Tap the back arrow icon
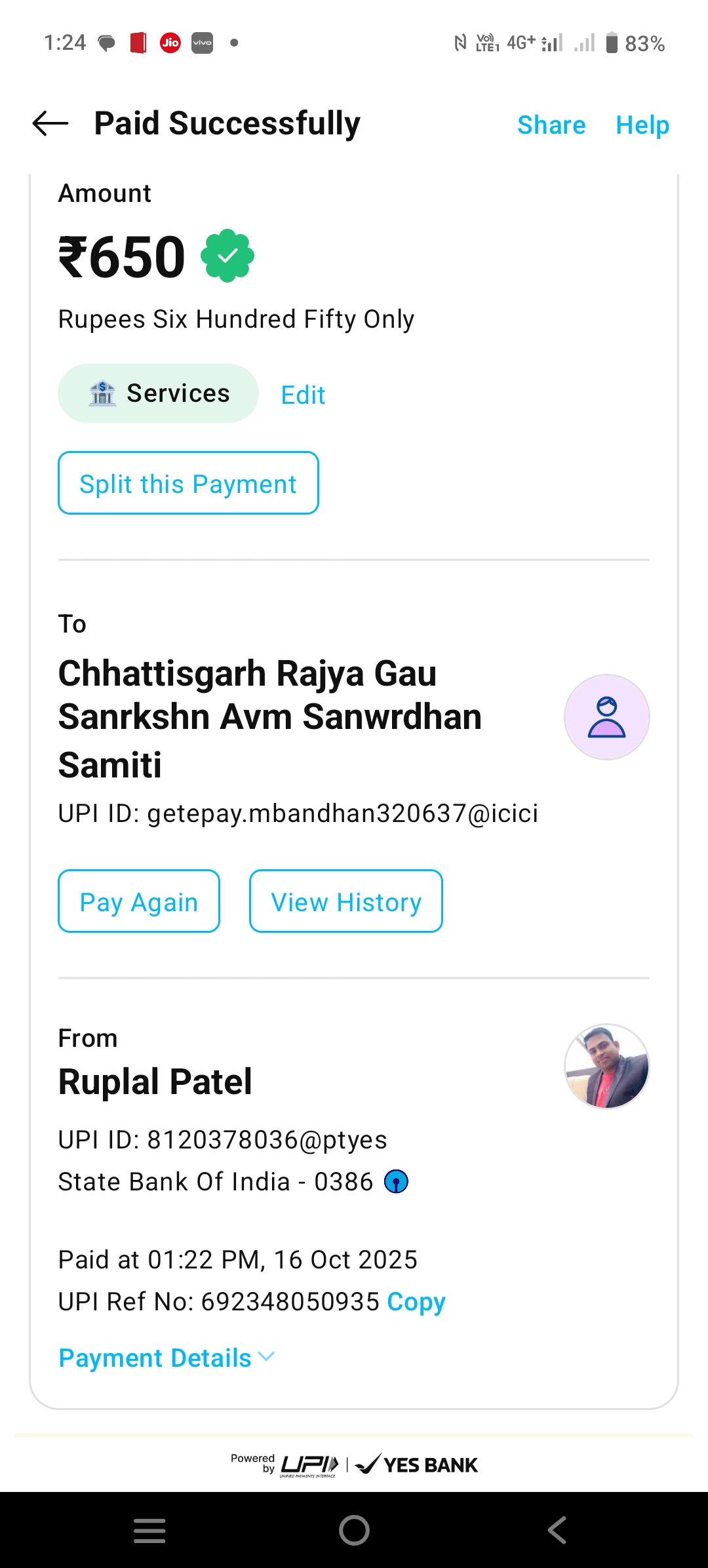 point(50,123)
